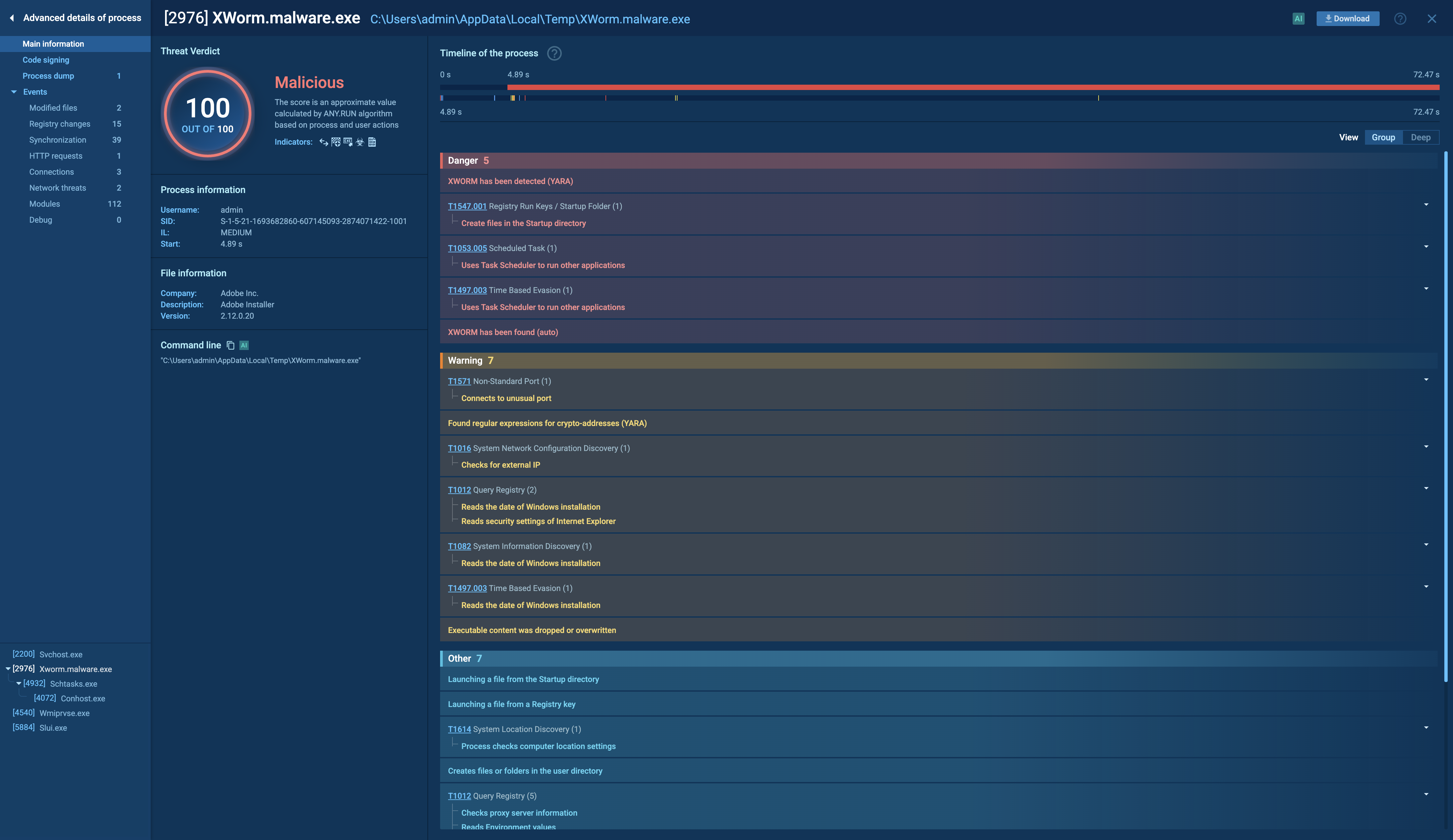Open the T1053.005 technique link
The height and width of the screenshot is (840, 1453).
[x=467, y=248]
